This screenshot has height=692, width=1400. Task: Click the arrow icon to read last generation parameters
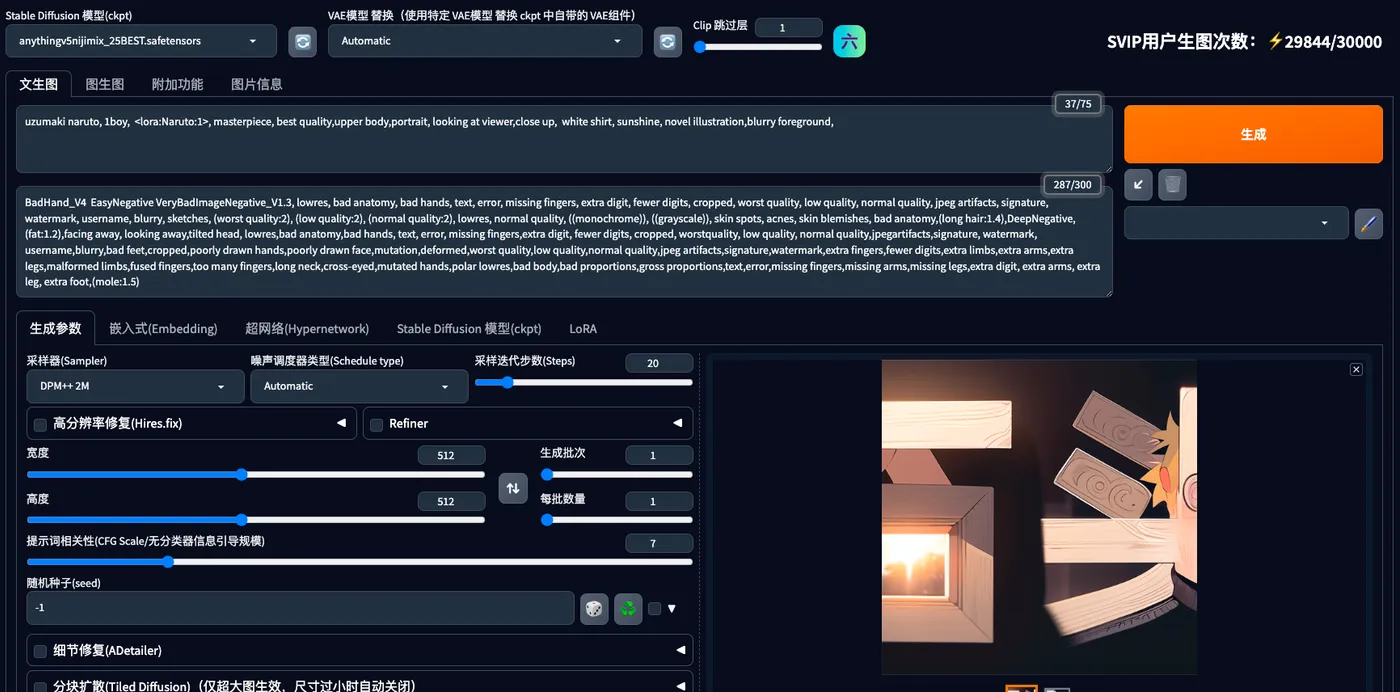click(1138, 185)
